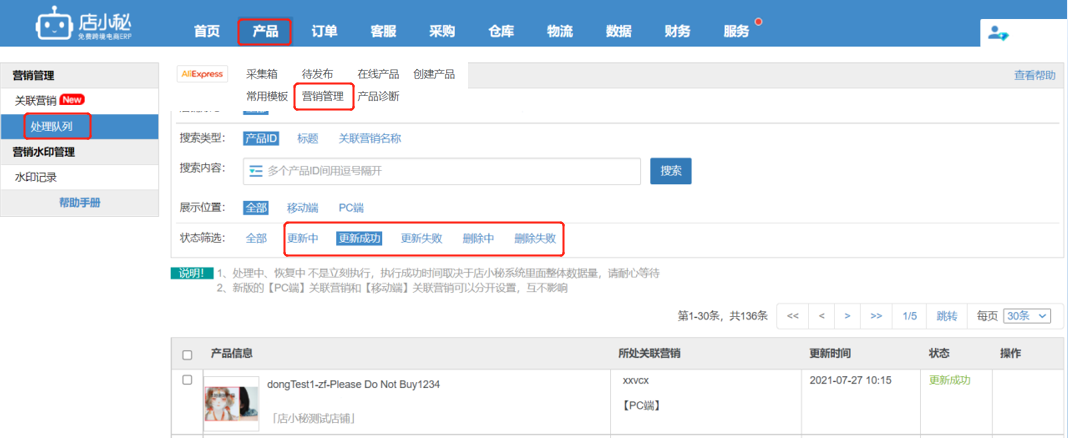Open 帮助手册 link in sidebar
Screen dimensions: 1068x438
[80, 202]
